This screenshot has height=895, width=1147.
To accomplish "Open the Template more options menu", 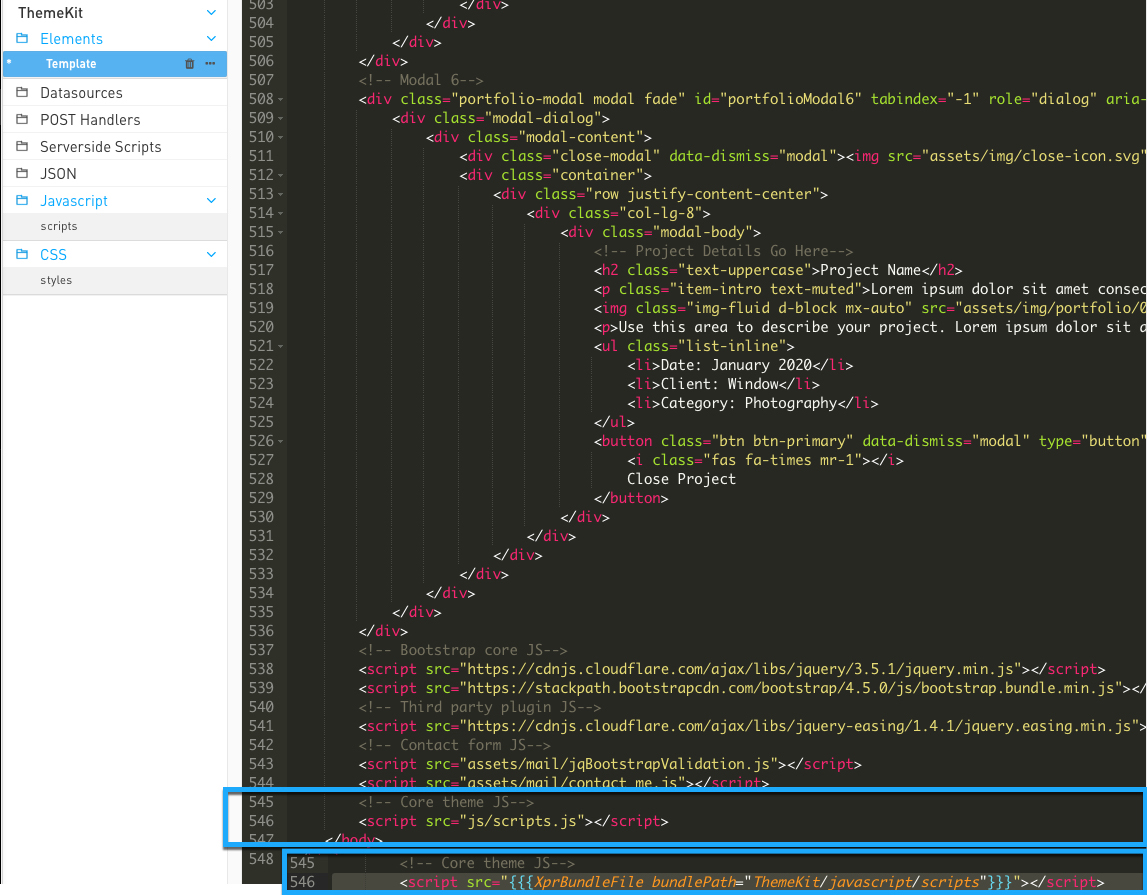I will 211,64.
